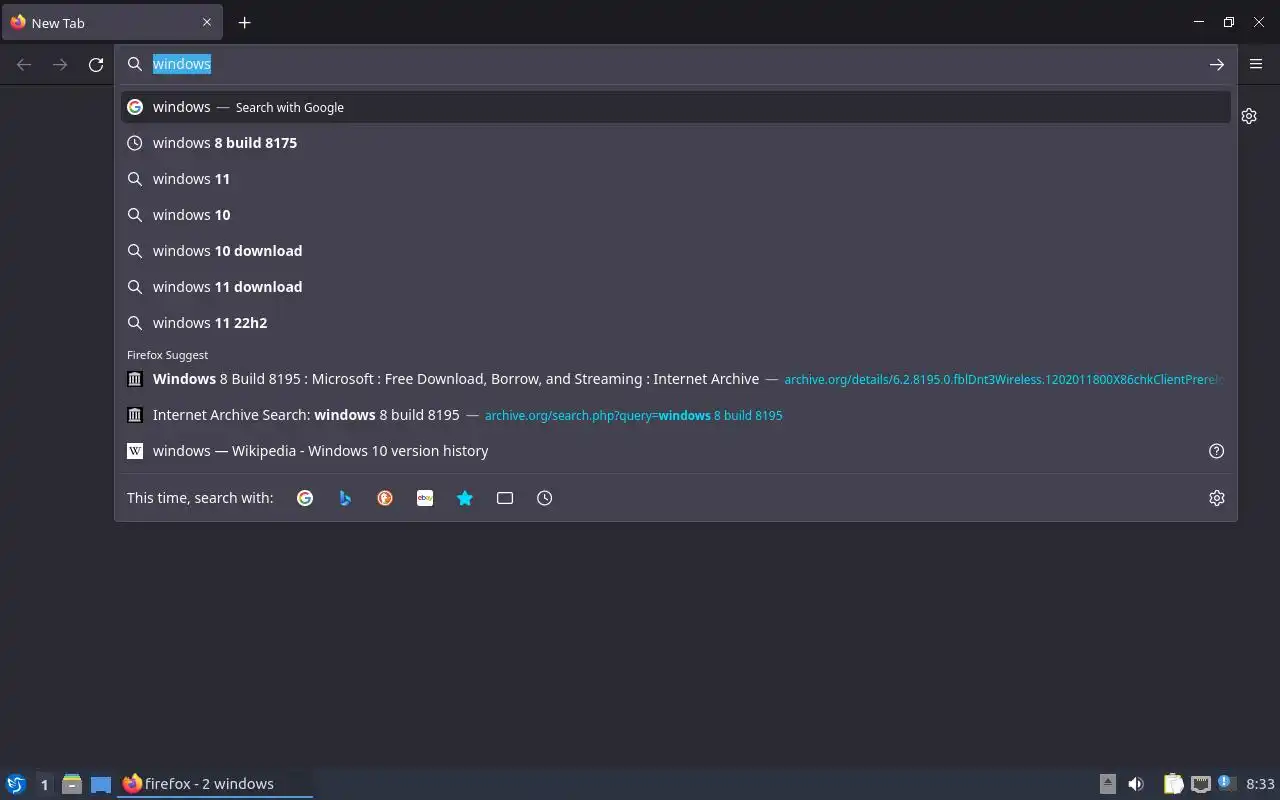Click the notification tray icon with badge
This screenshot has width=1280, height=800.
(1227, 783)
